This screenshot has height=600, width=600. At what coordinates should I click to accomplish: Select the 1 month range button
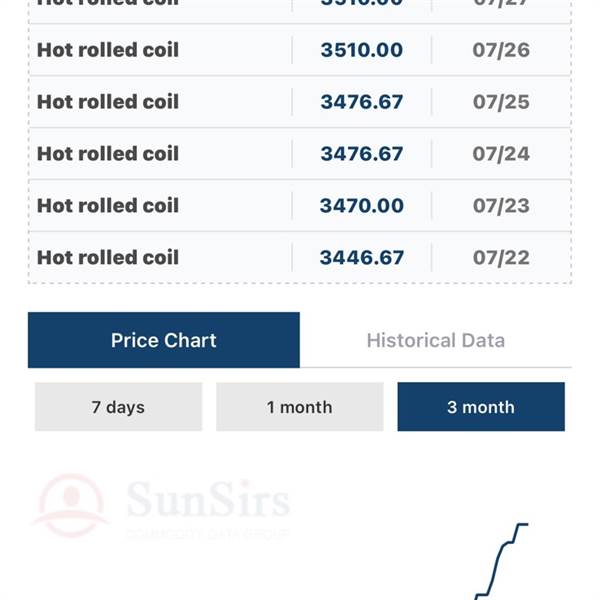click(x=300, y=407)
